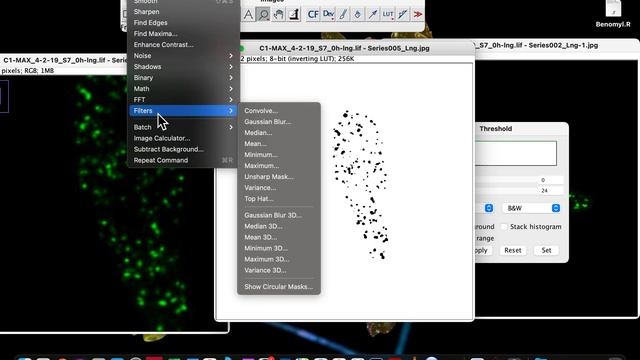
Task: Click Reset in the Threshold dialog
Action: click(x=513, y=250)
